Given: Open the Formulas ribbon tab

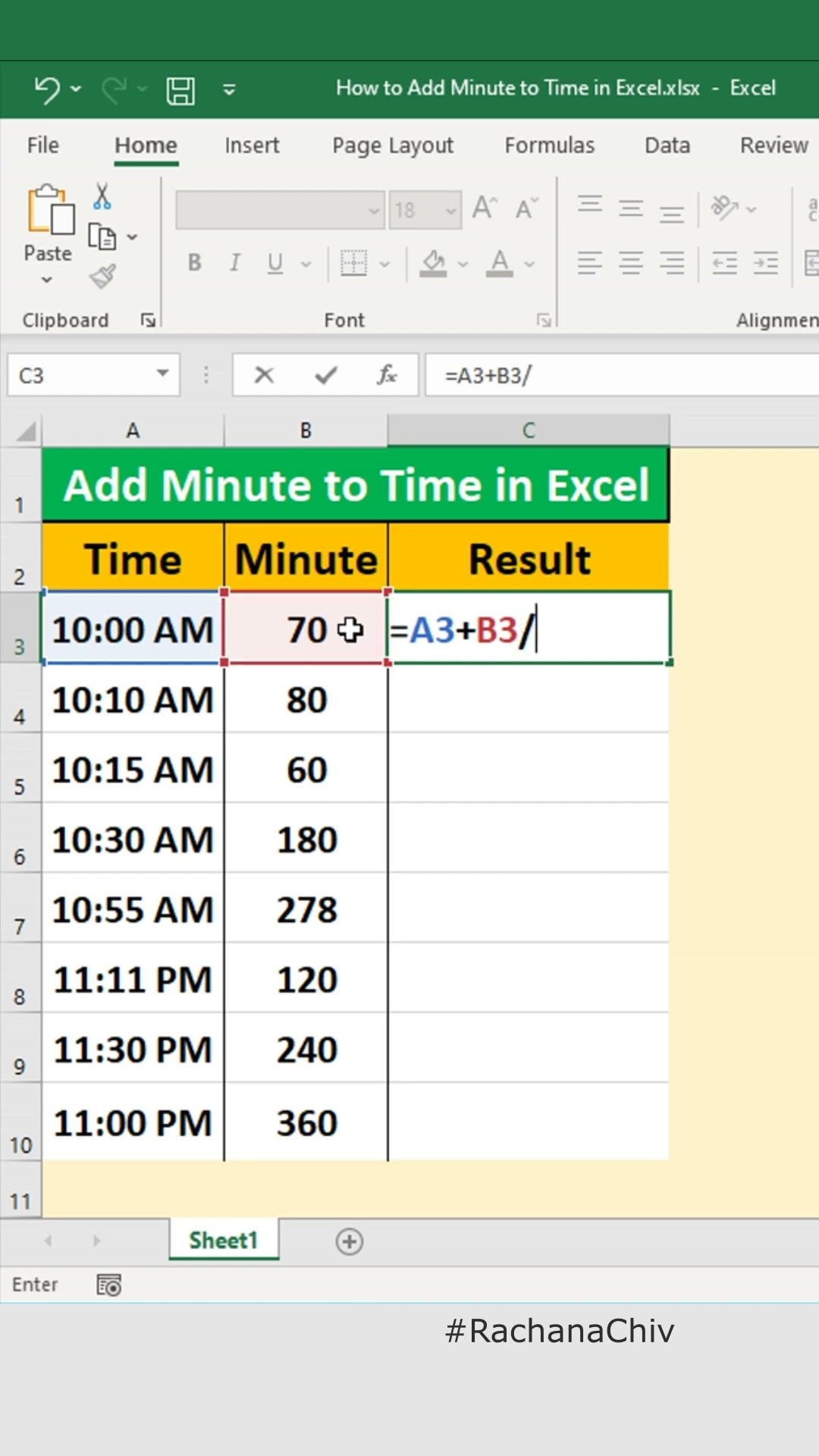Looking at the screenshot, I should coord(550,145).
